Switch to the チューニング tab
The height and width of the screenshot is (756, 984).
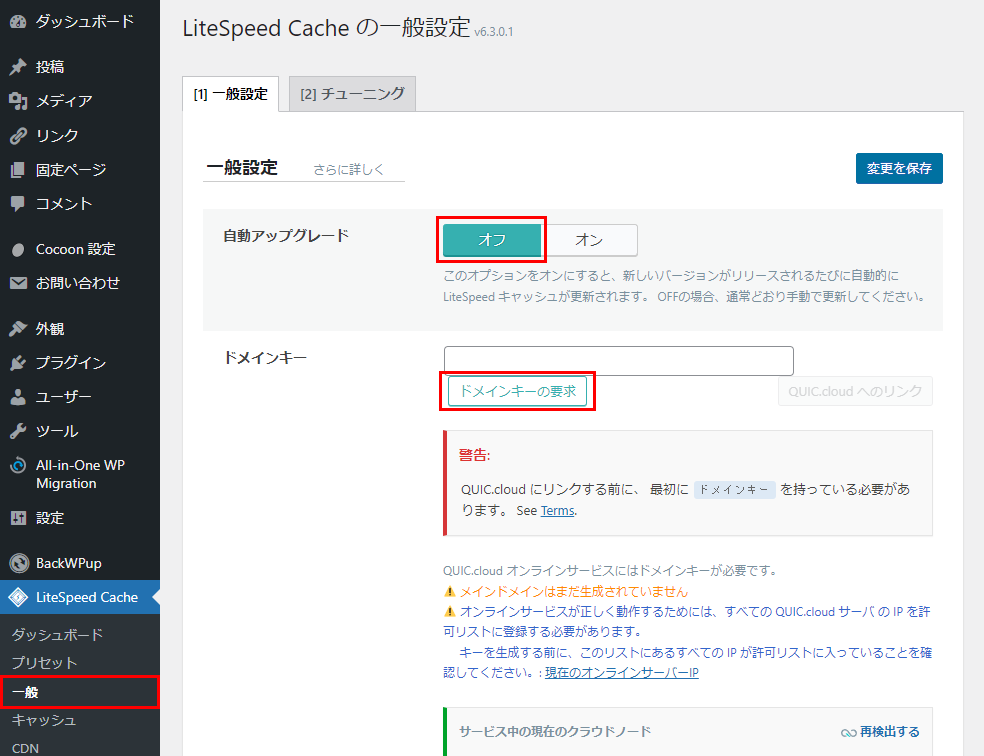(x=352, y=94)
